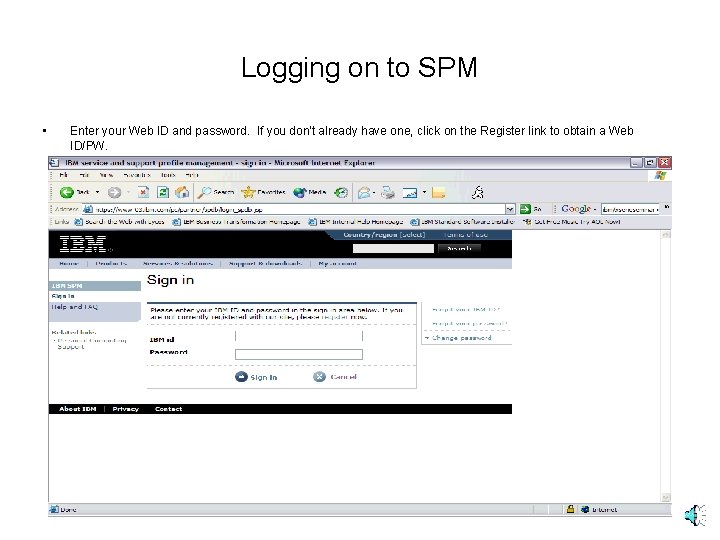Viewport: 720px width, 540px height.
Task: Click the Stop loading icon
Action: (143, 192)
